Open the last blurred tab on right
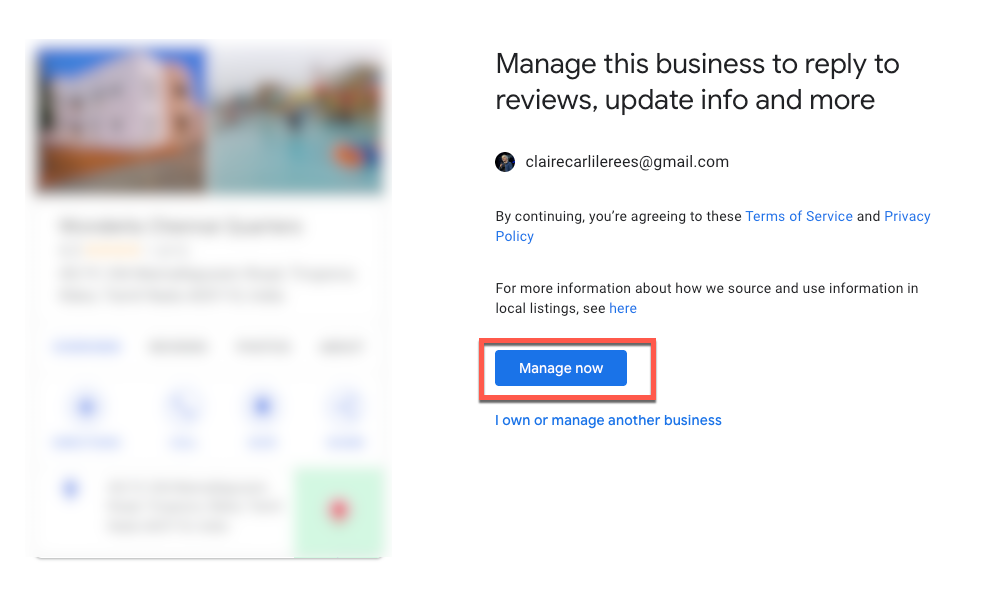 coord(340,347)
